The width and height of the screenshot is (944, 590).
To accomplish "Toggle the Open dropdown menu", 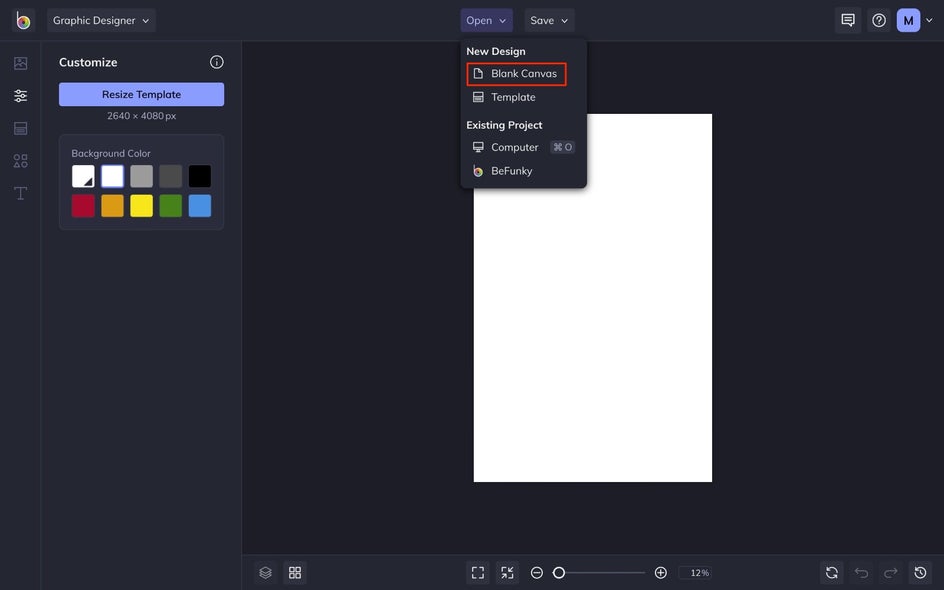I will pos(486,20).
